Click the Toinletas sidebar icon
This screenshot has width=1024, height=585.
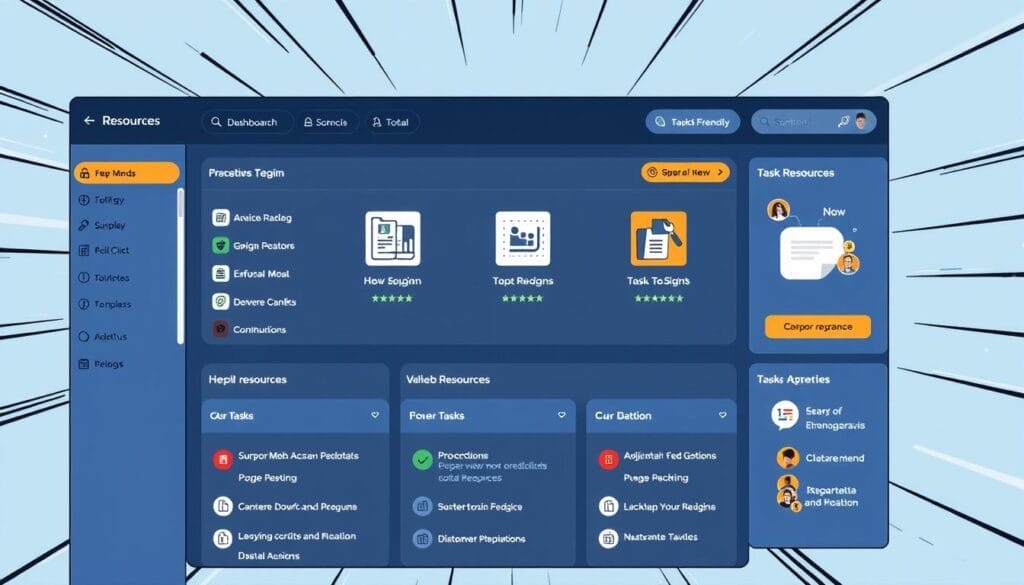[x=84, y=277]
